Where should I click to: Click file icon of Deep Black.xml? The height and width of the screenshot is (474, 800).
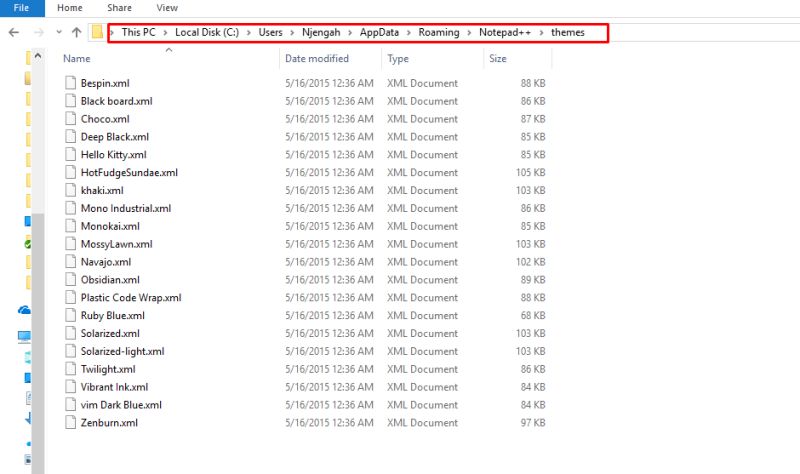pyautogui.click(x=70, y=136)
